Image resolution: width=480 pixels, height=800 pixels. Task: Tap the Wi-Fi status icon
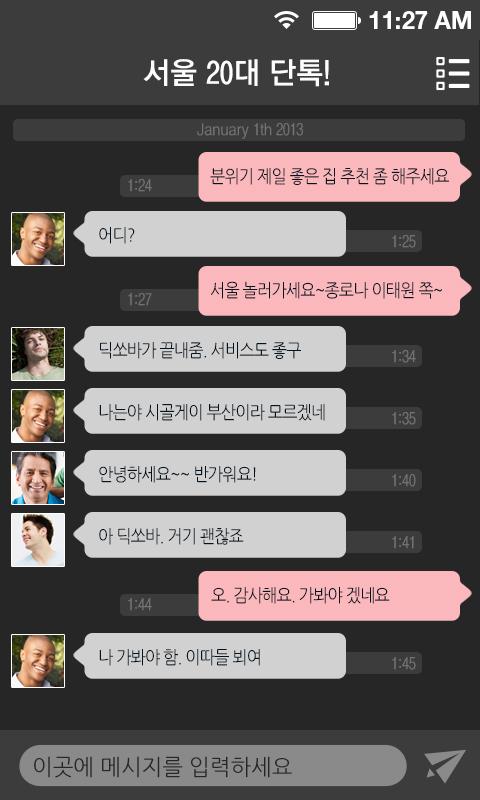coord(286,20)
